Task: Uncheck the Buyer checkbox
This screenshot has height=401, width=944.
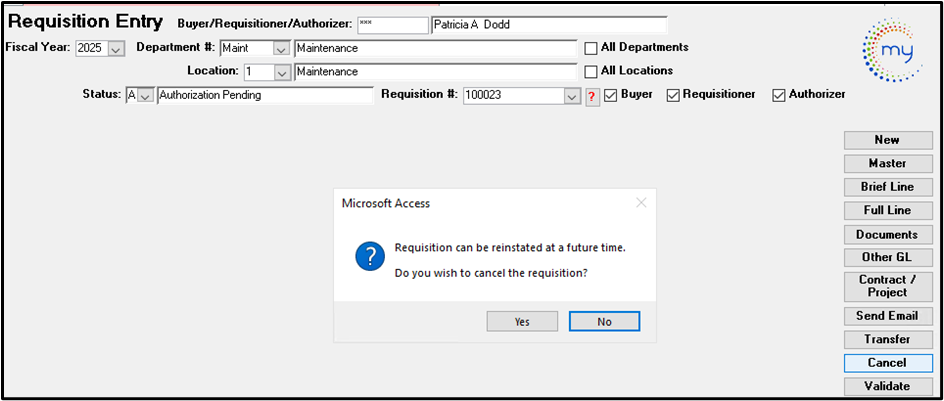Action: tap(610, 95)
